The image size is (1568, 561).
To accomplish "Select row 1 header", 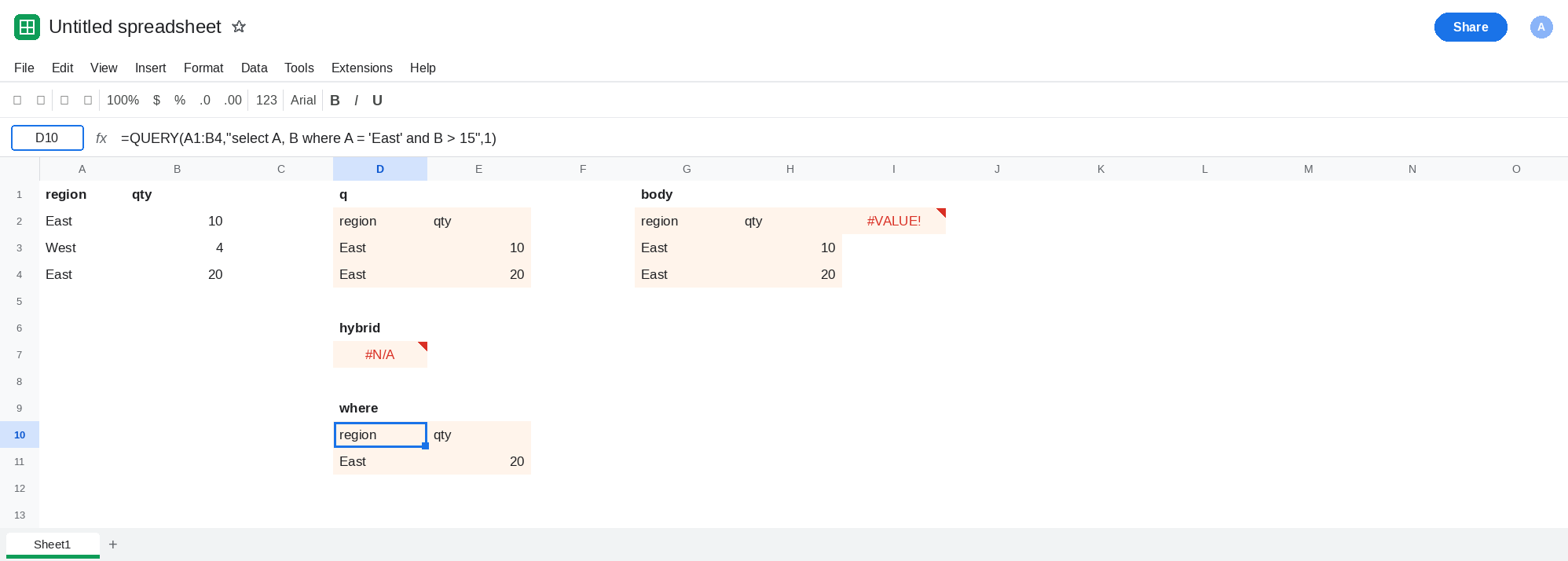I will [20, 194].
